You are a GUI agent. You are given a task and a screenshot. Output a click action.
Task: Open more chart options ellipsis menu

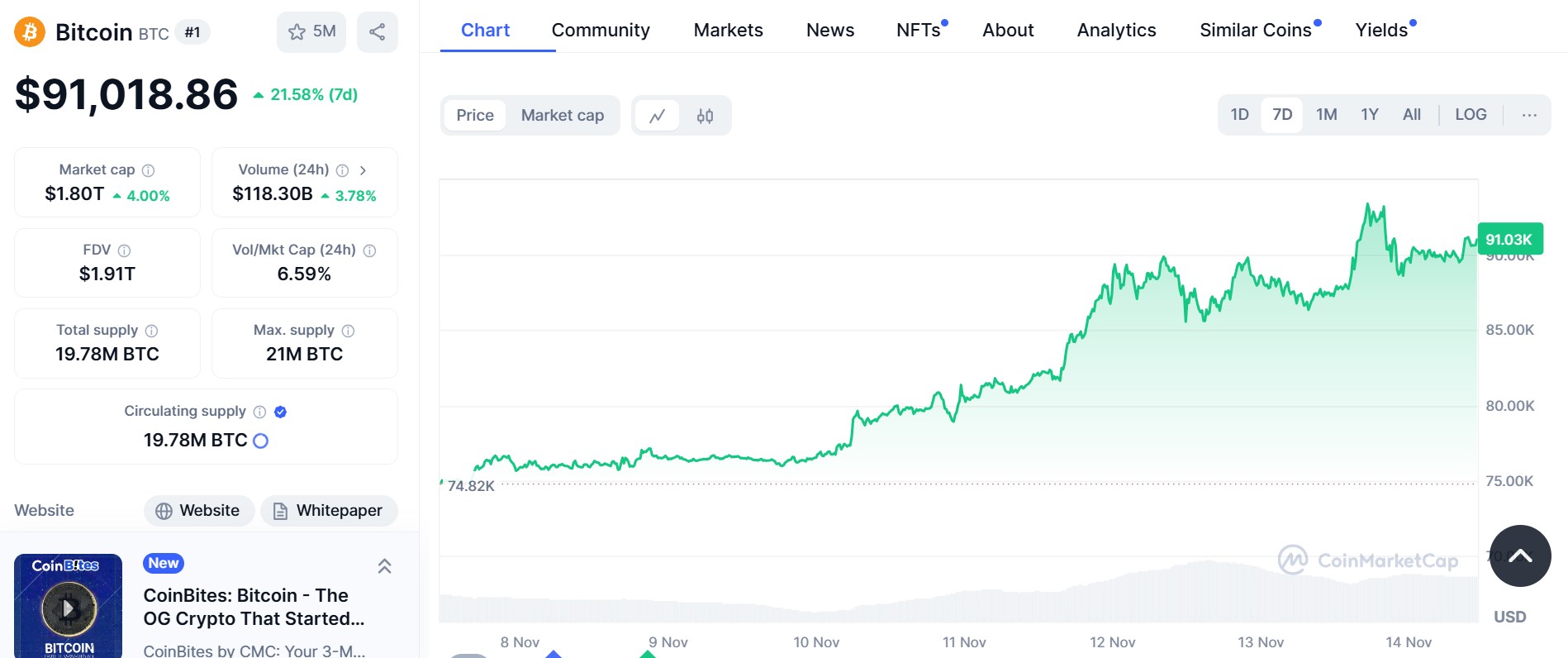click(x=1529, y=115)
